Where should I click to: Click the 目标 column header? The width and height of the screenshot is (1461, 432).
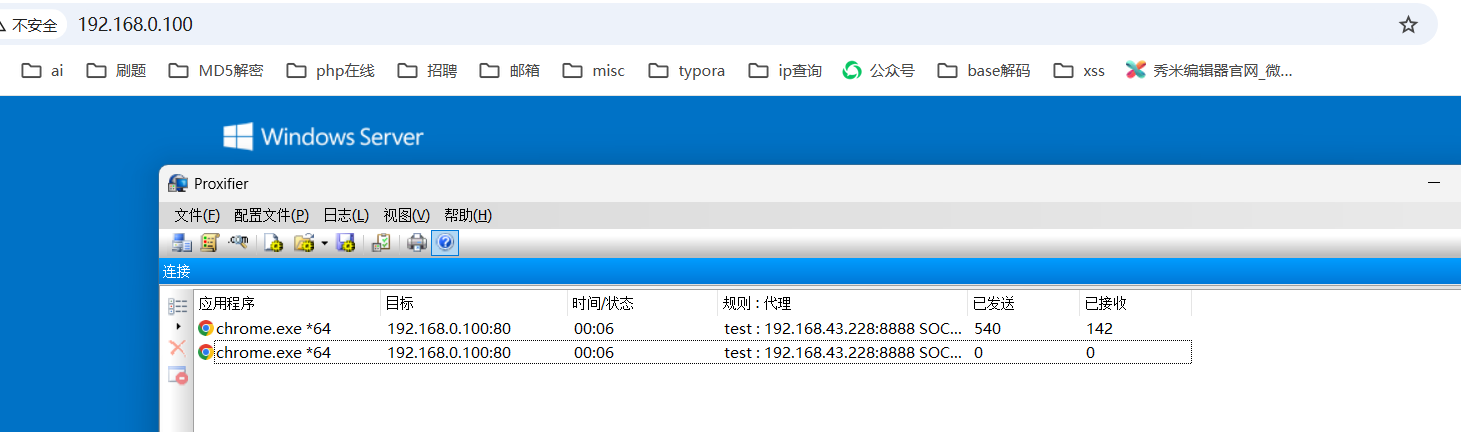click(474, 303)
